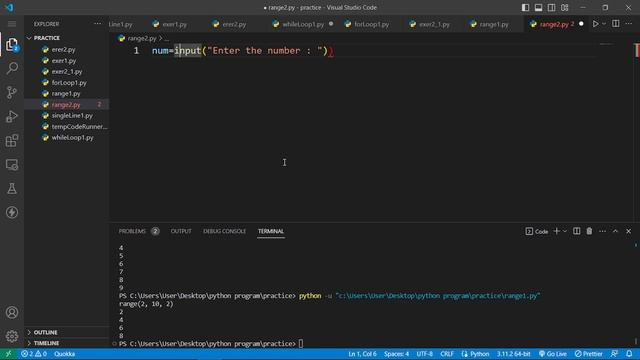The height and width of the screenshot is (360, 640).
Task: Open the Testing flask view
Action: point(12,189)
